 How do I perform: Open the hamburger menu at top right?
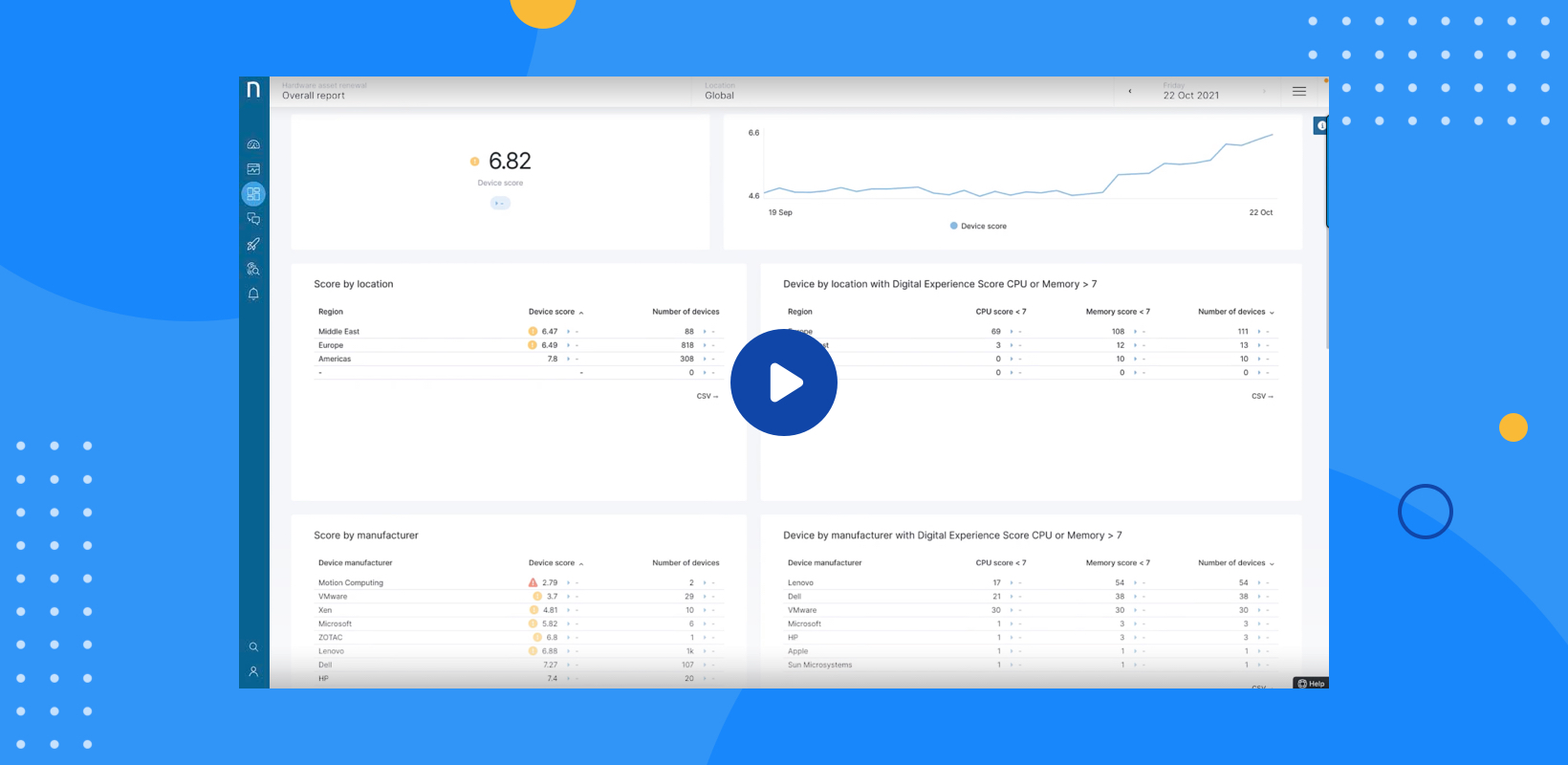click(1299, 92)
